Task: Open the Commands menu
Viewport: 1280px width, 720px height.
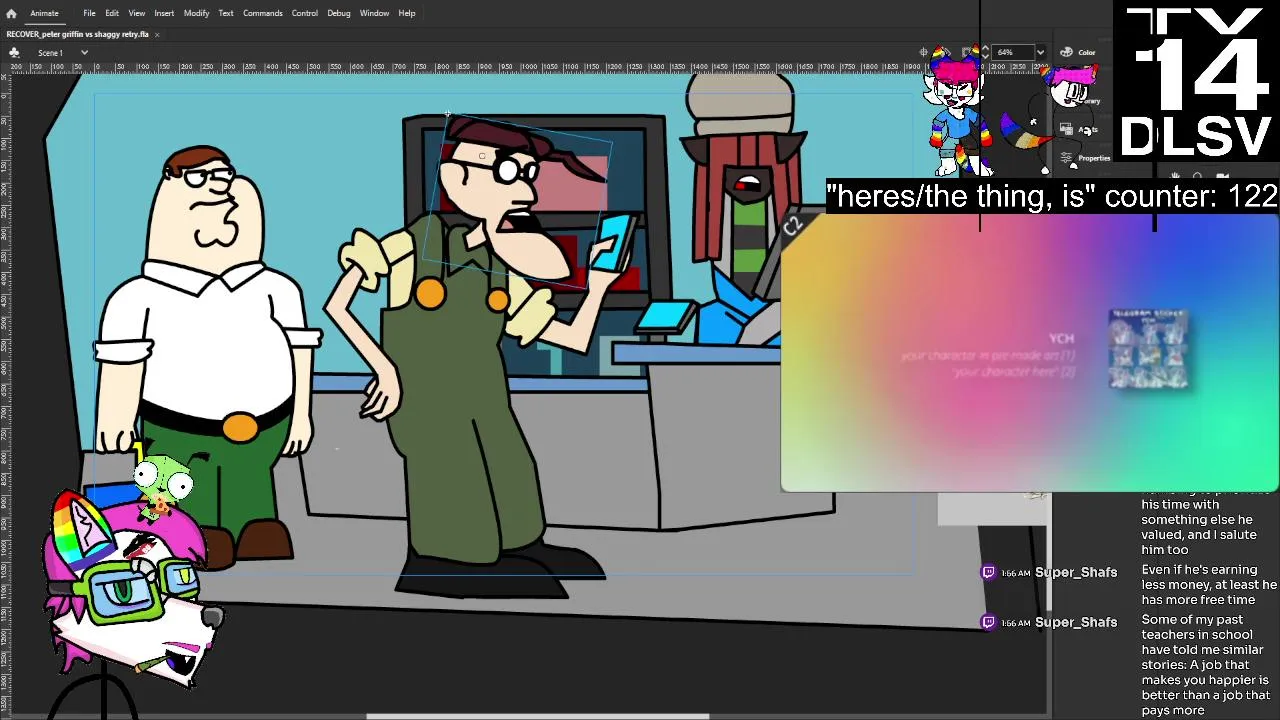Action: [x=263, y=13]
